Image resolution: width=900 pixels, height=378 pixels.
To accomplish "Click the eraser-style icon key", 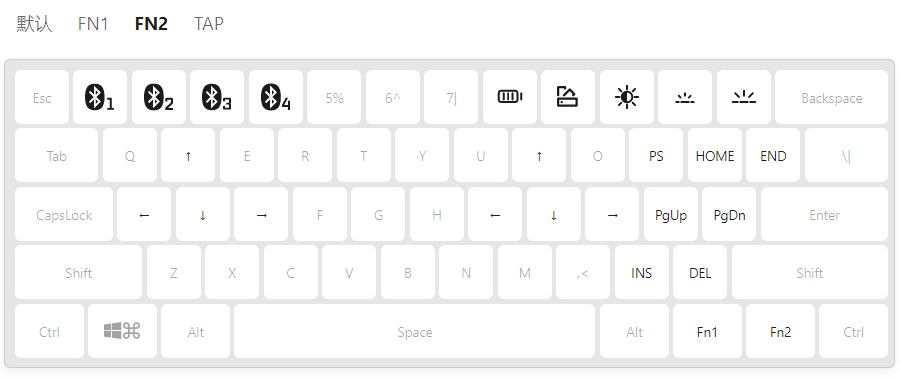I will (568, 98).
